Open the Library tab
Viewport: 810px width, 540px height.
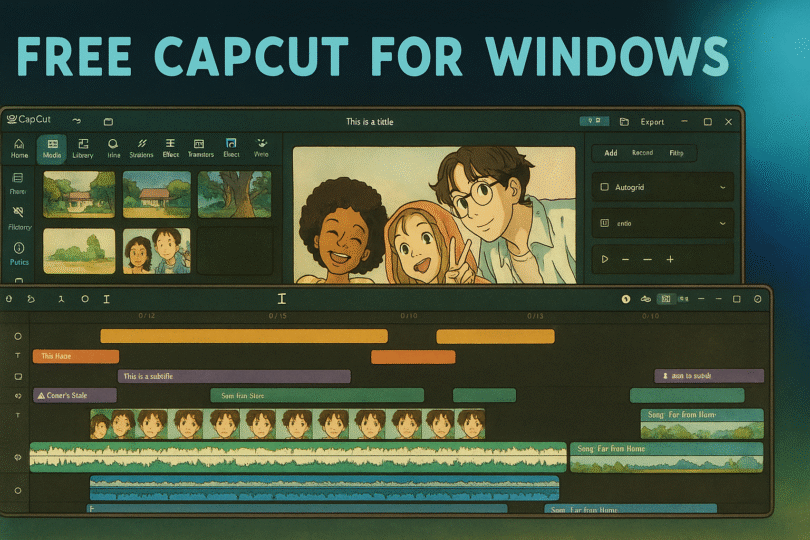[83, 148]
